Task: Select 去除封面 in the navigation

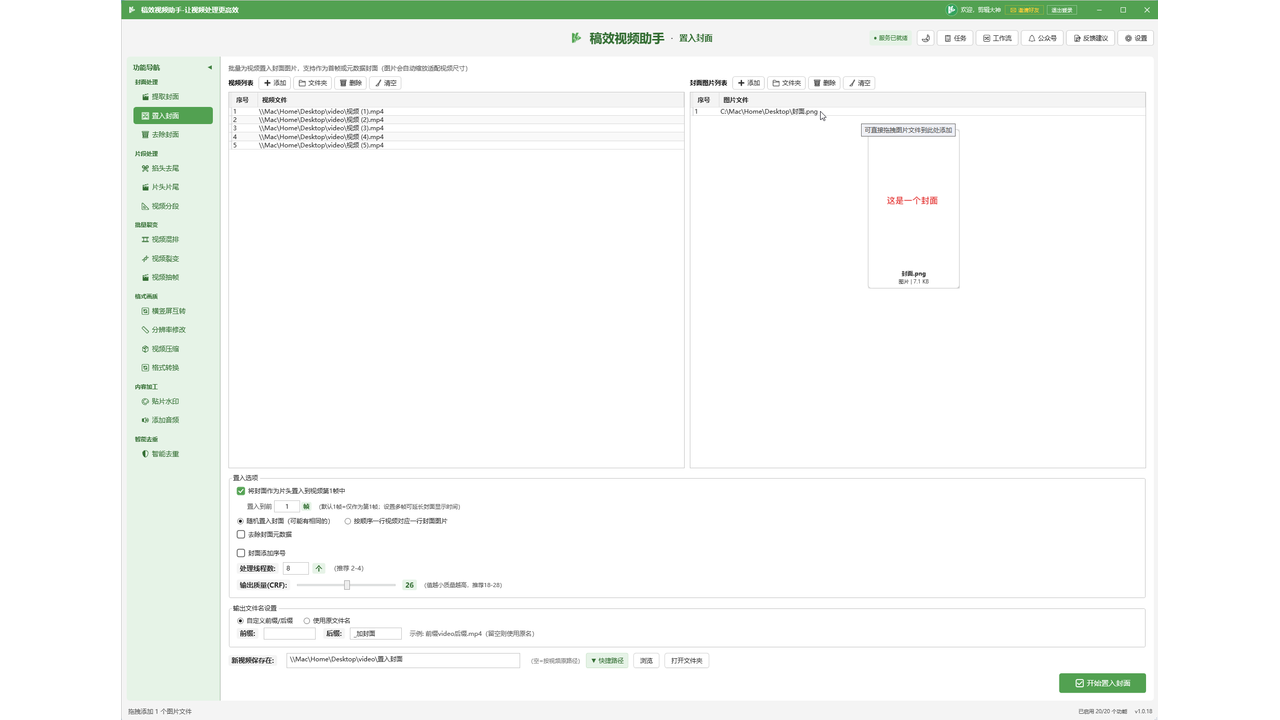Action: pos(172,134)
